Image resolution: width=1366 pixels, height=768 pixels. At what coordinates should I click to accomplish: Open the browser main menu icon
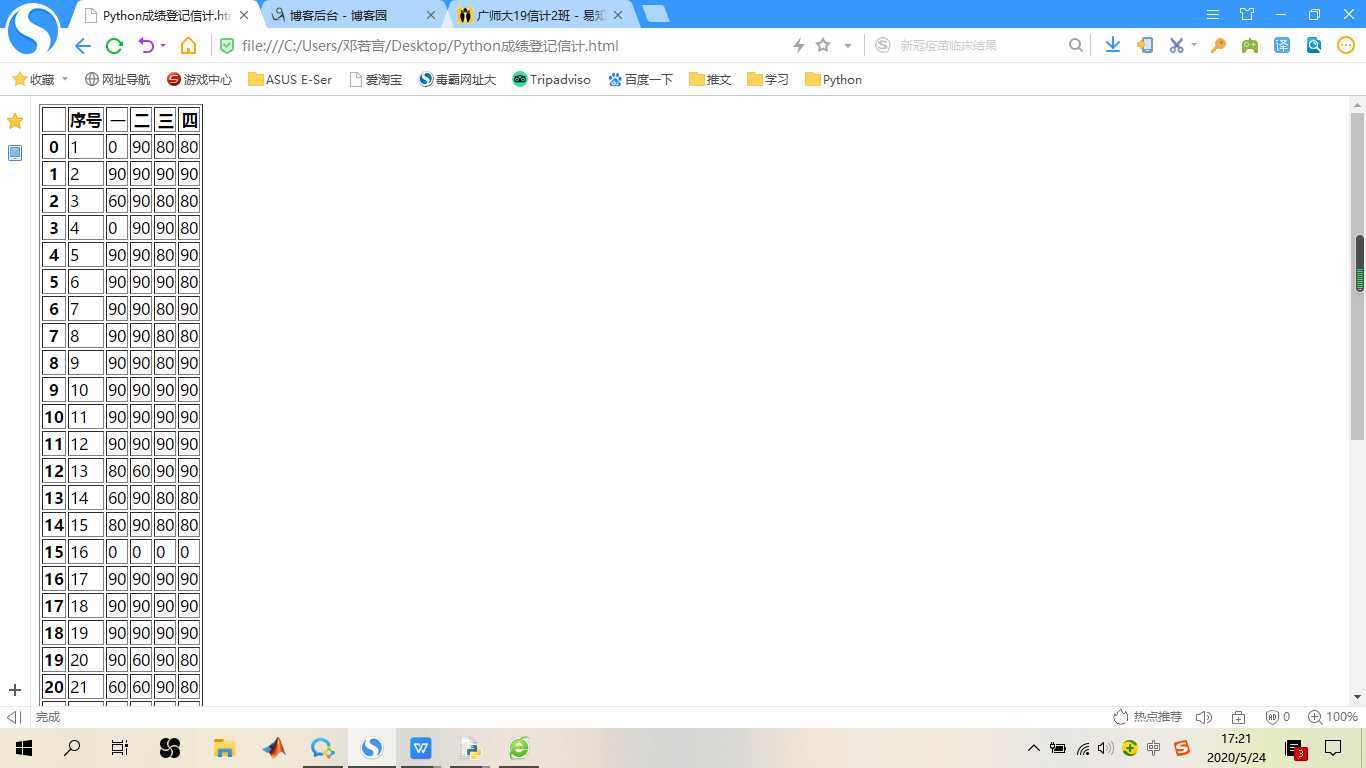click(x=1212, y=14)
